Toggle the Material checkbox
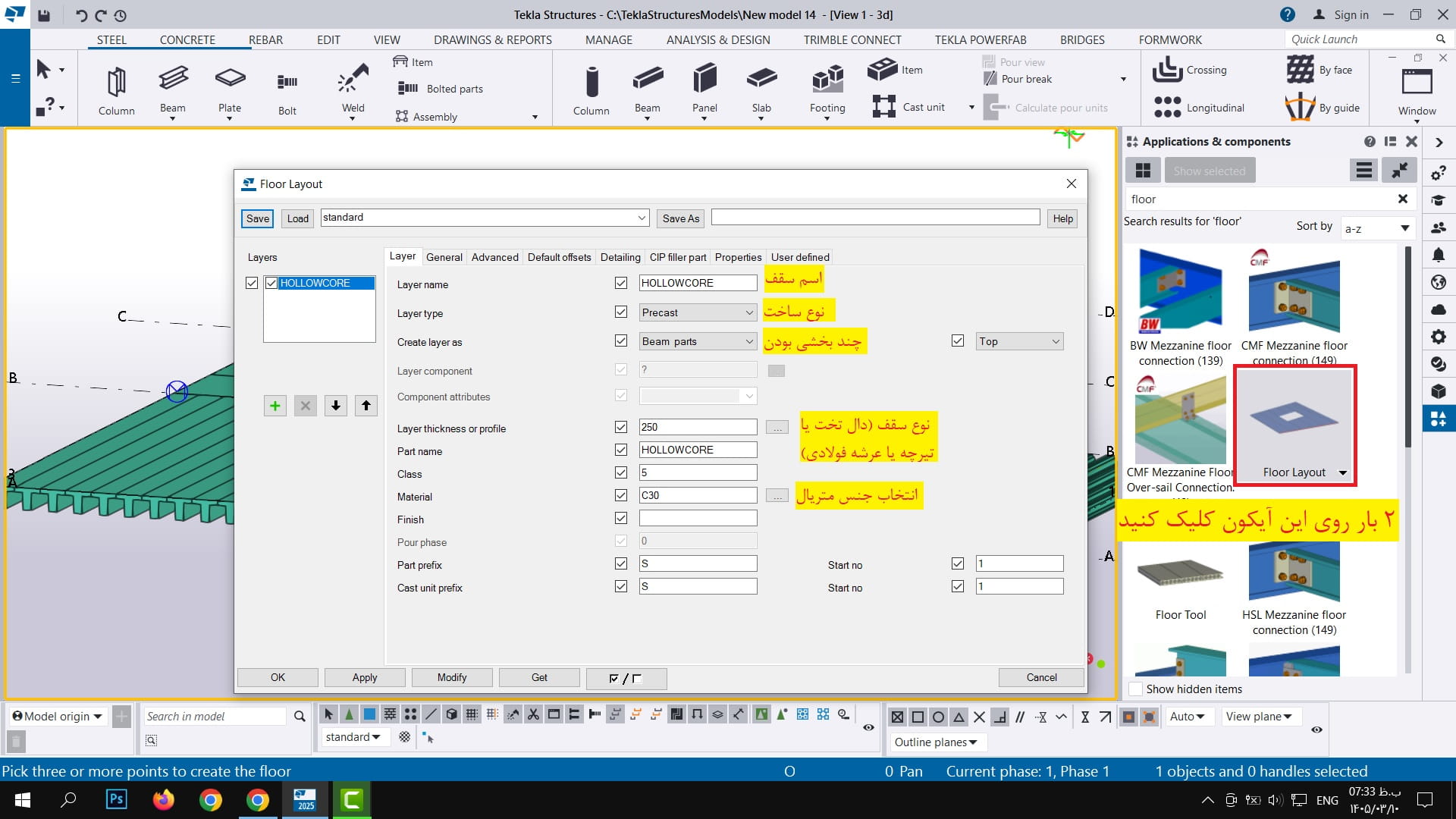The width and height of the screenshot is (1456, 819). point(621,495)
